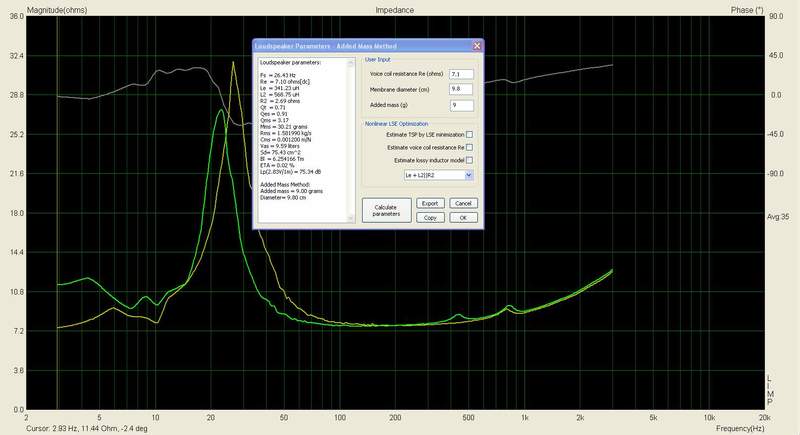Check Estimate lossy inductor model option
This screenshot has height=435, width=800.
pyautogui.click(x=469, y=160)
